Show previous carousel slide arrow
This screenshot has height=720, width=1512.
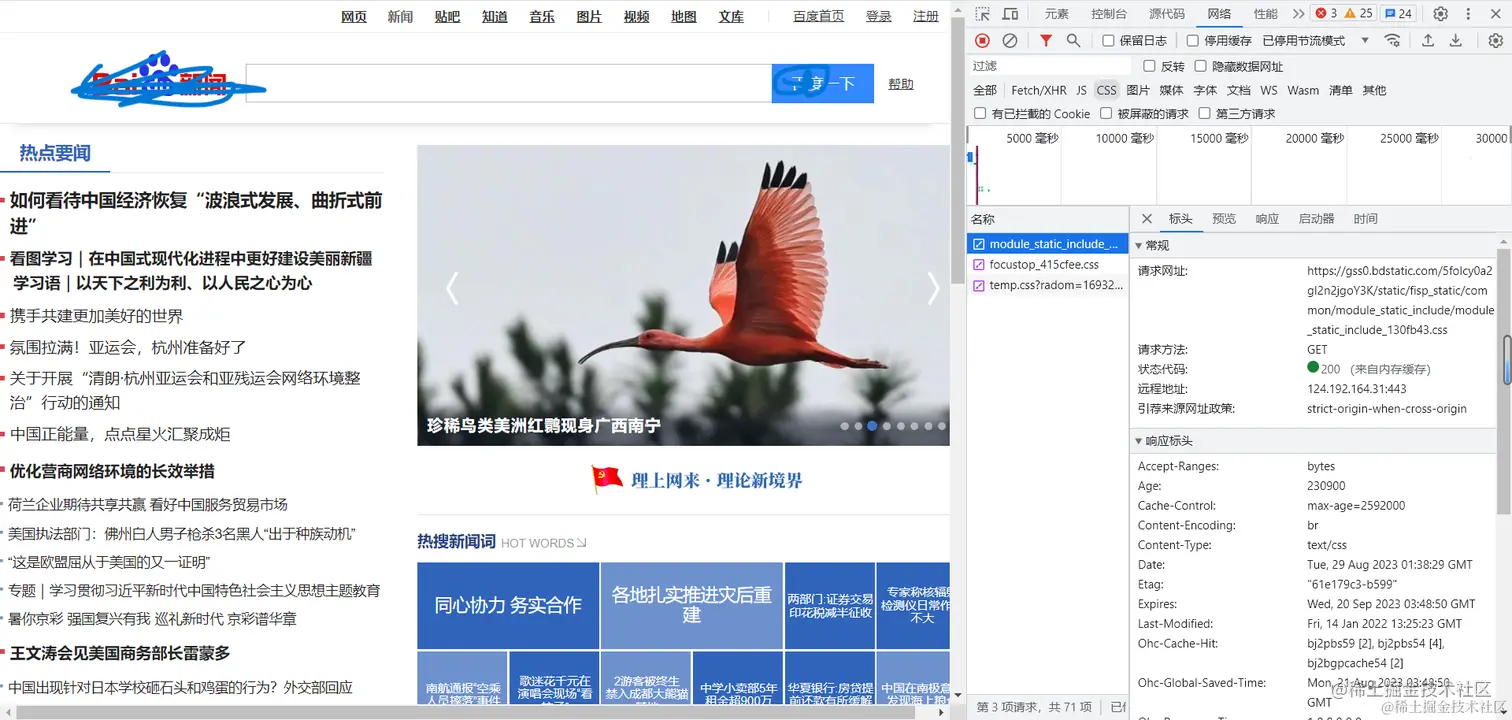(451, 288)
